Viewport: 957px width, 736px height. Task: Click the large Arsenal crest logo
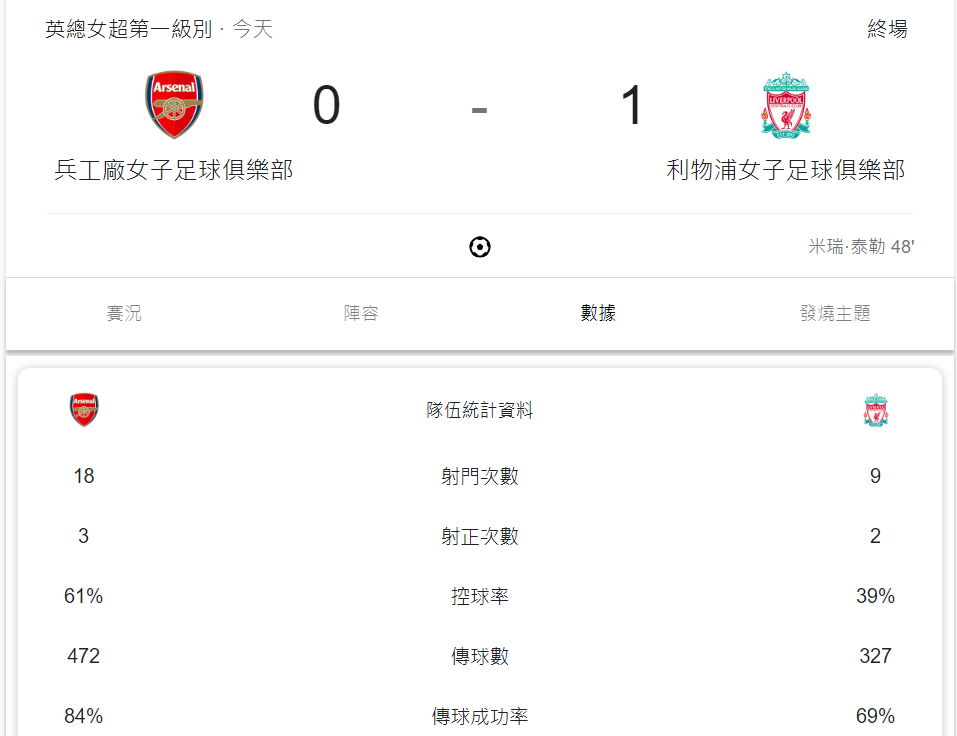[x=174, y=104]
